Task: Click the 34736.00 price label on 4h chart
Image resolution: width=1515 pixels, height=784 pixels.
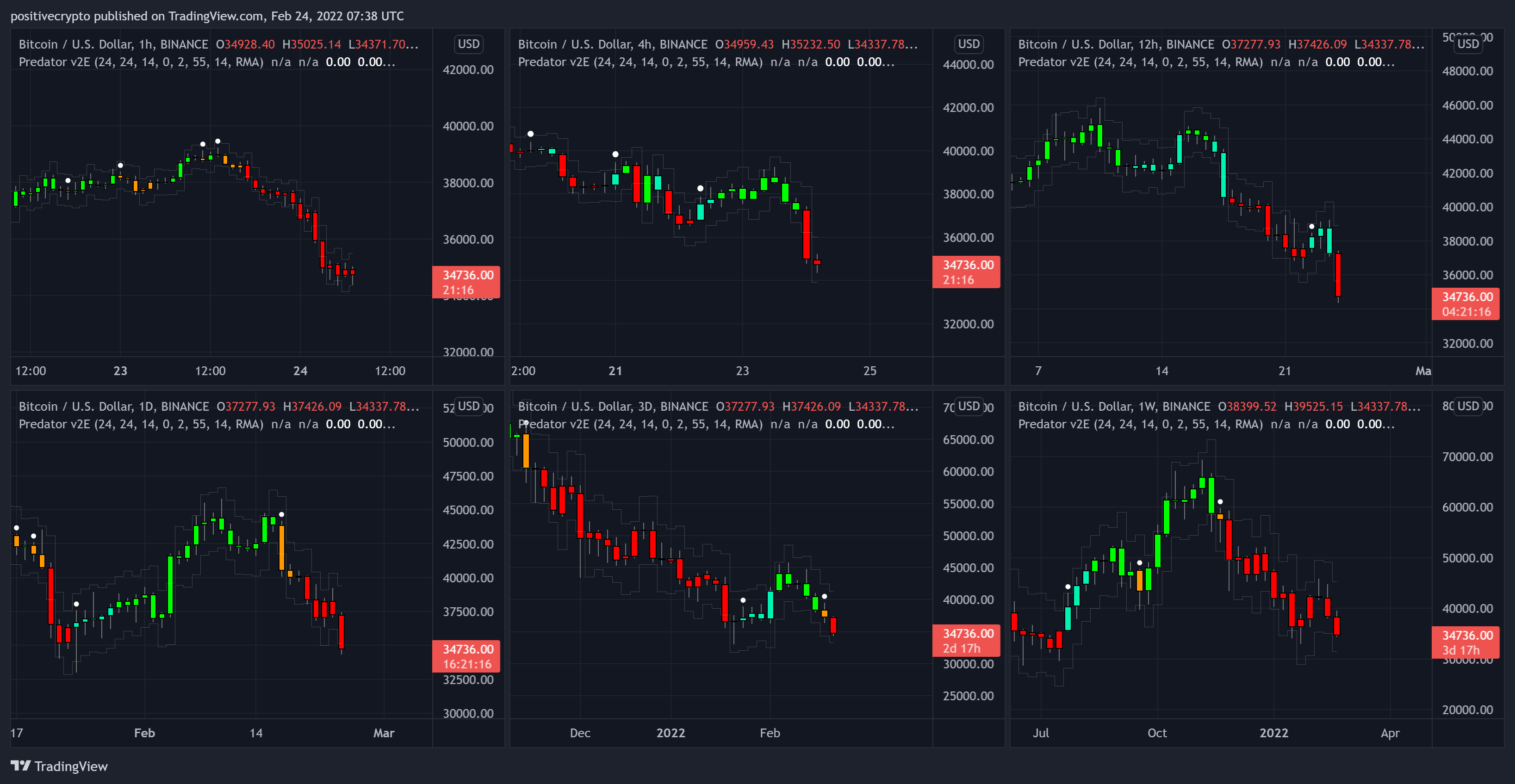Action: coord(966,272)
